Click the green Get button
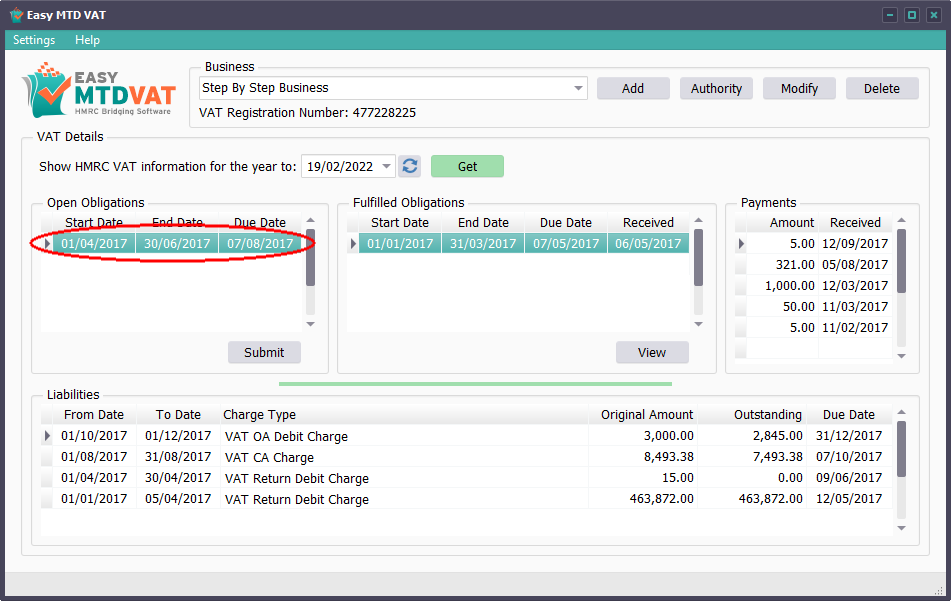 click(467, 166)
